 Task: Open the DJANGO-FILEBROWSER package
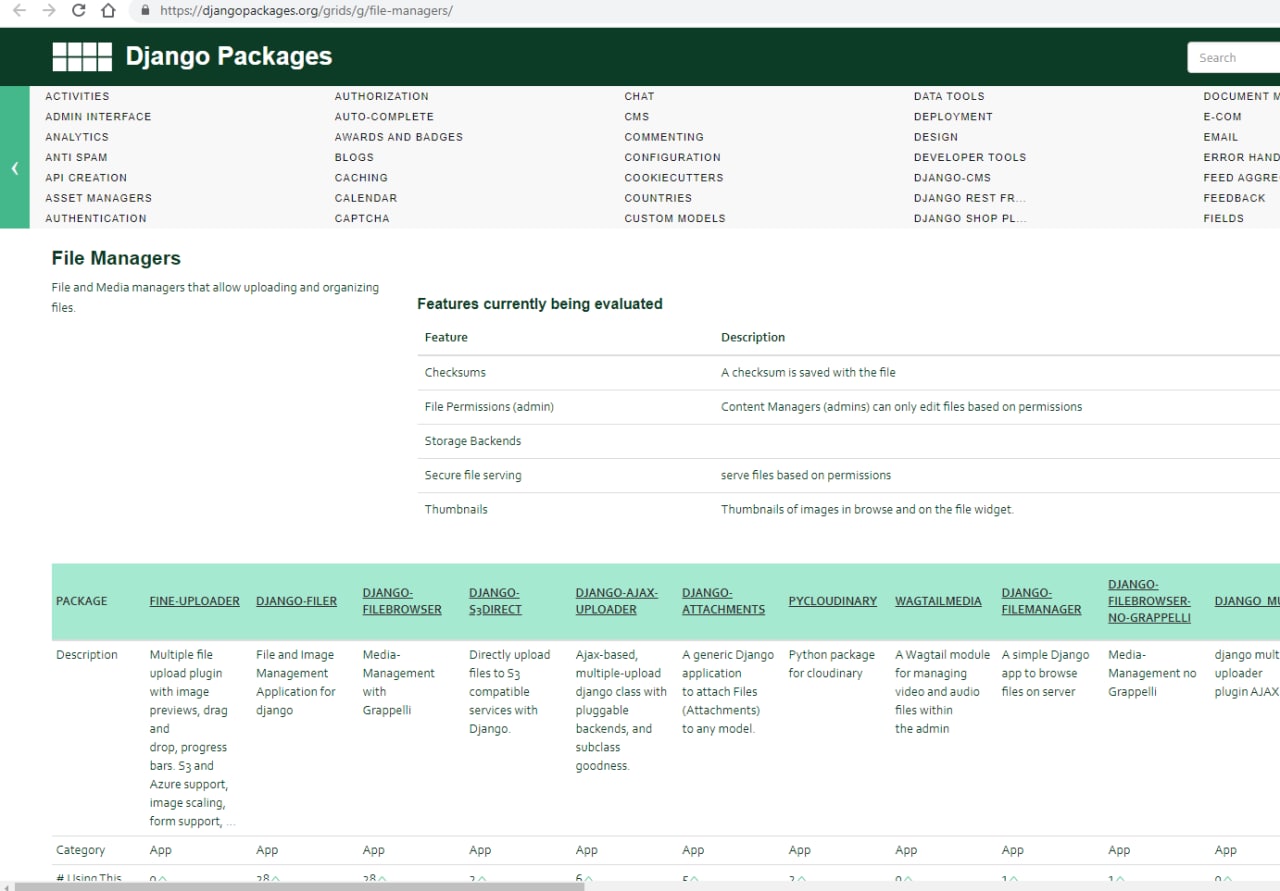(x=402, y=601)
